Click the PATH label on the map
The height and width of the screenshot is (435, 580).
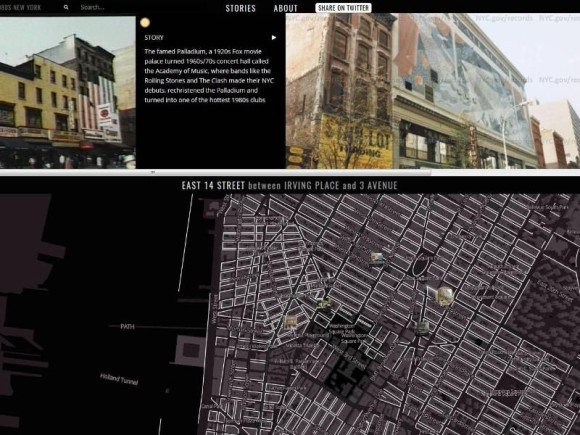pos(127,327)
